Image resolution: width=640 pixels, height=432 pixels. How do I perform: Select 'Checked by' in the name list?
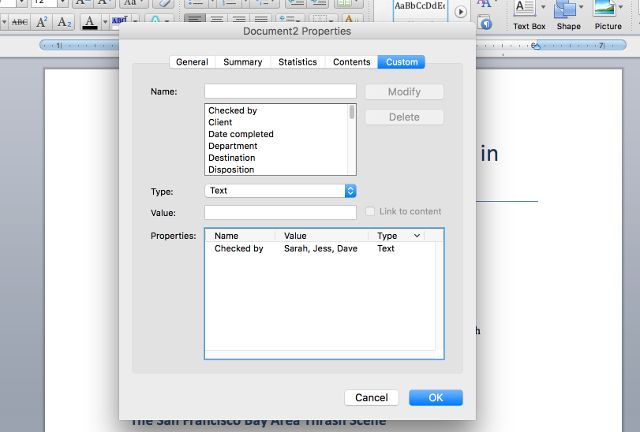click(x=276, y=111)
